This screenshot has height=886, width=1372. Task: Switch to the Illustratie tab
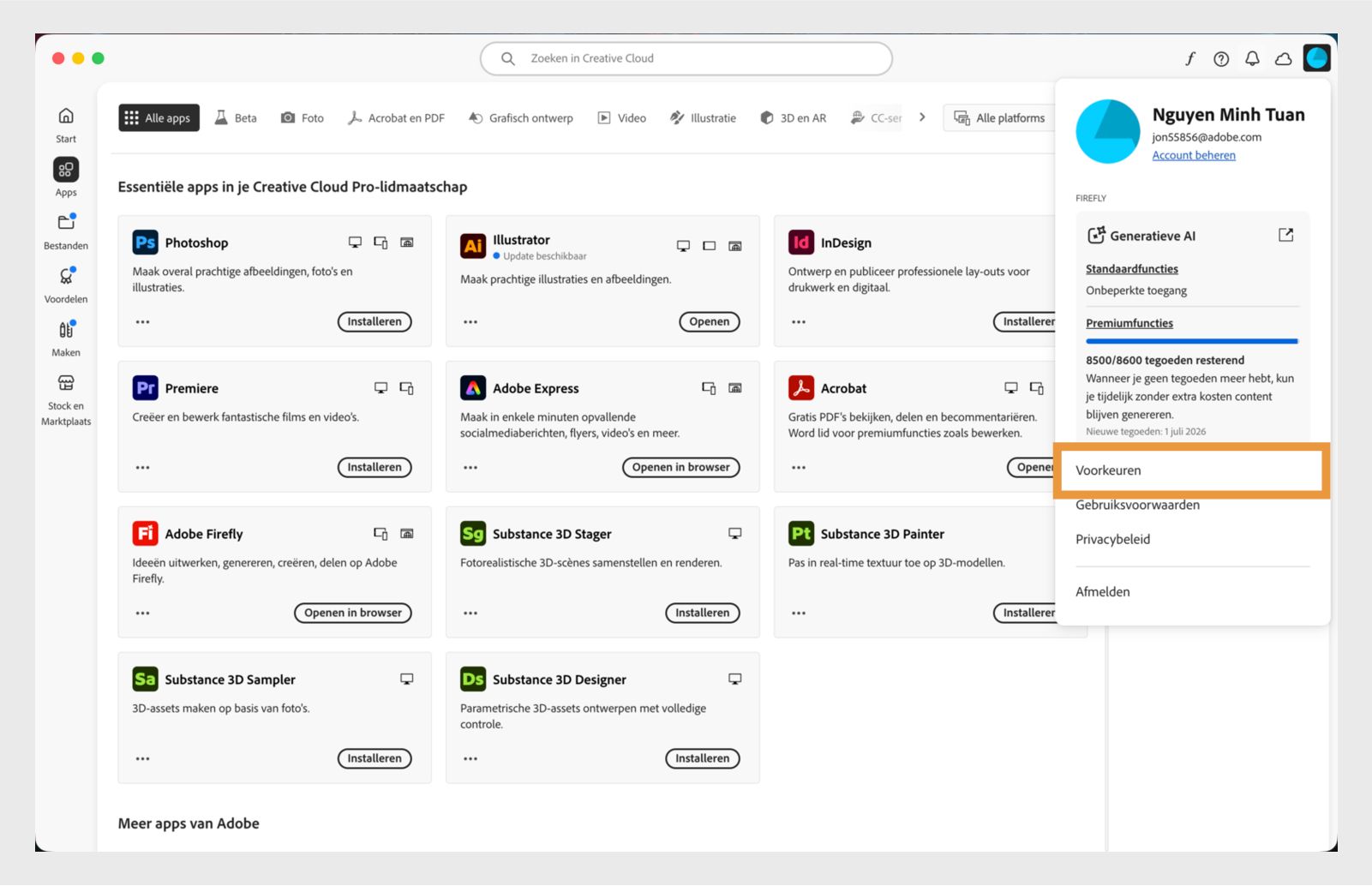[703, 117]
